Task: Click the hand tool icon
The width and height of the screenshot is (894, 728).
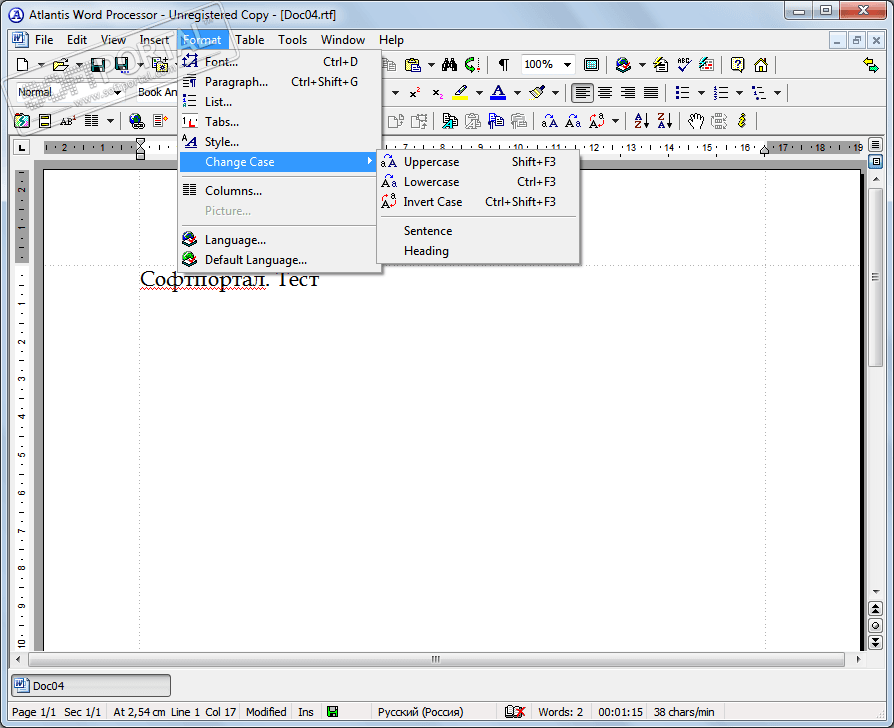Action: (x=696, y=121)
